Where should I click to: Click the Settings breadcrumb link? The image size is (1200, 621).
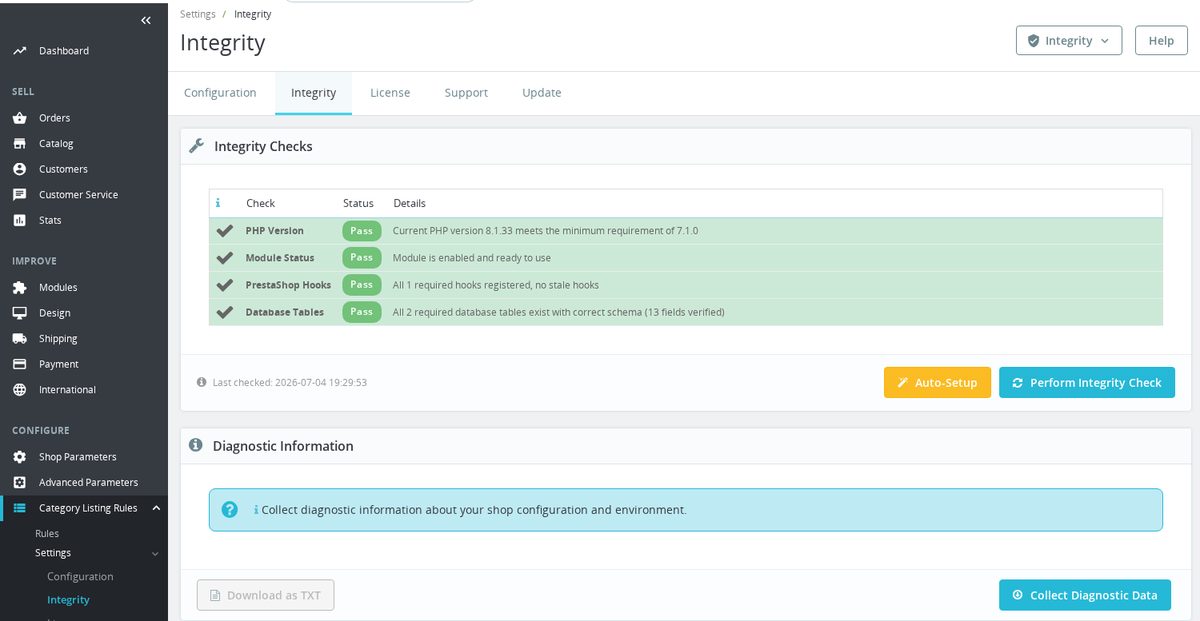pyautogui.click(x=197, y=14)
